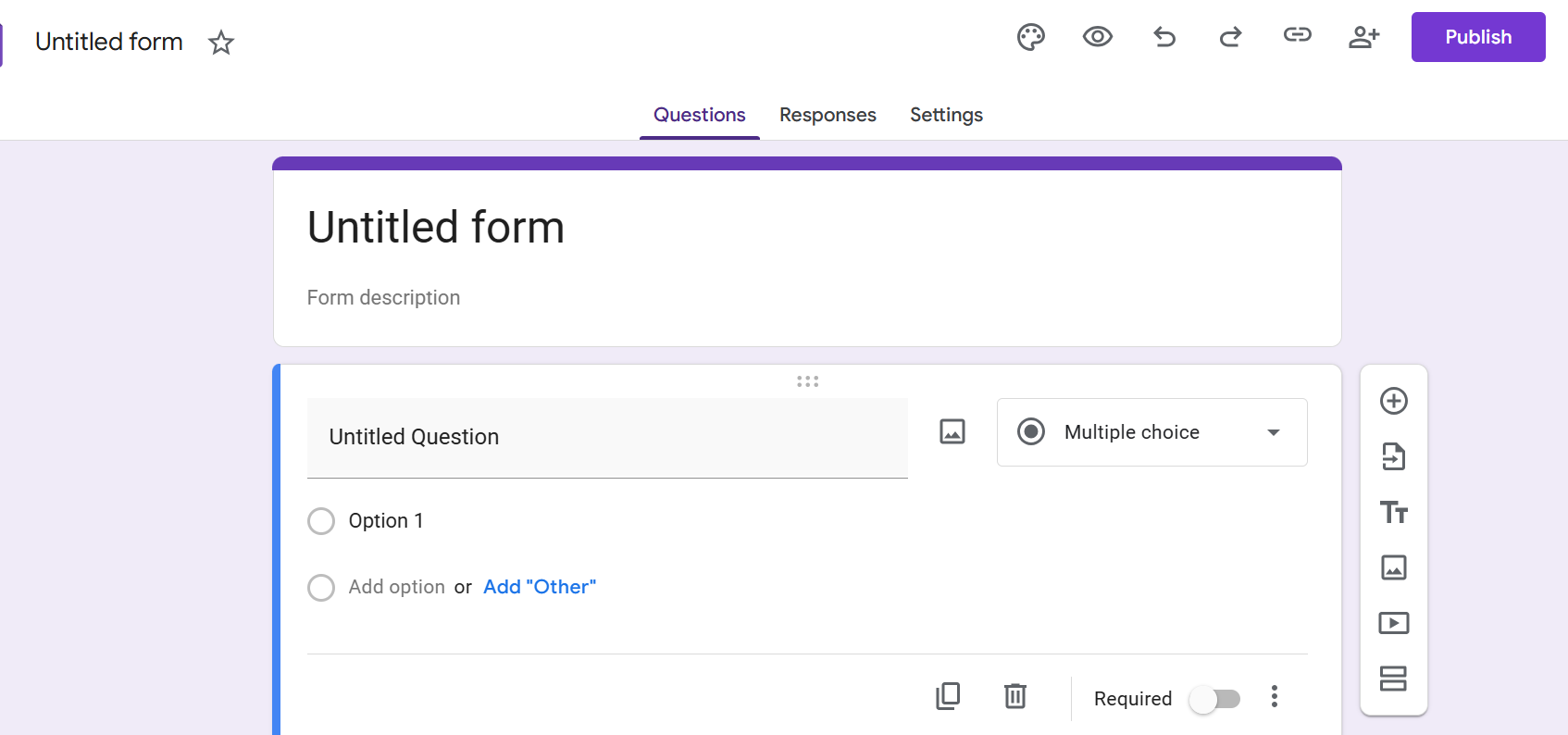Open question more options menu
The height and width of the screenshot is (735, 1568).
click(1274, 697)
